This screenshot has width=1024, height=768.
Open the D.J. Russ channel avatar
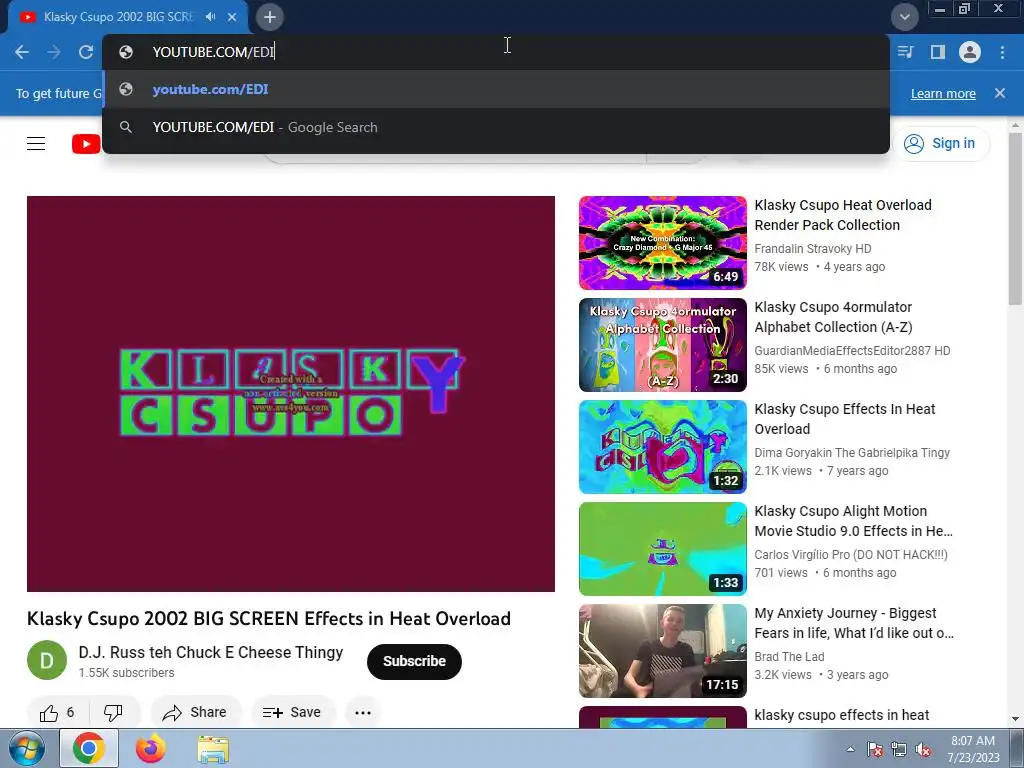(x=47, y=660)
